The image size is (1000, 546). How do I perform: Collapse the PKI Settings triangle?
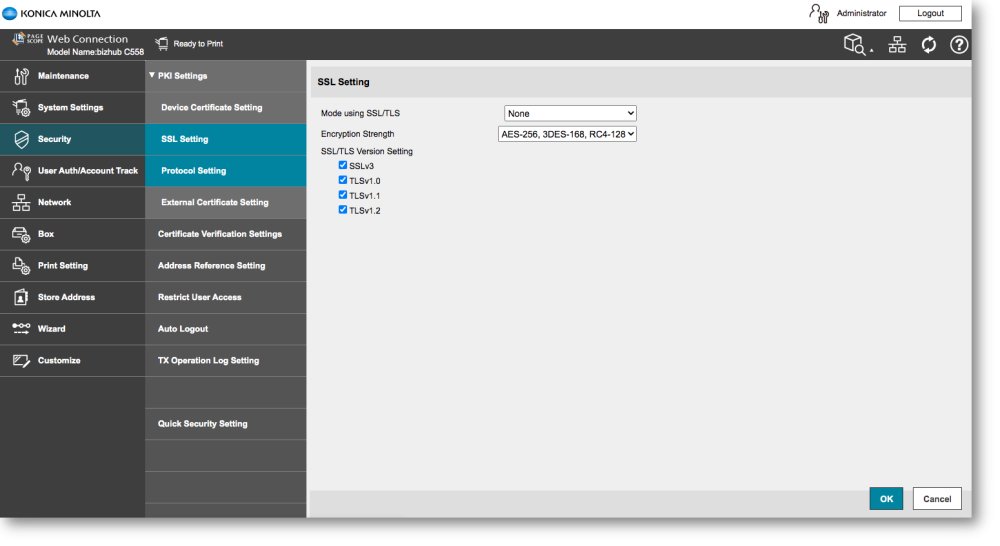[x=152, y=75]
